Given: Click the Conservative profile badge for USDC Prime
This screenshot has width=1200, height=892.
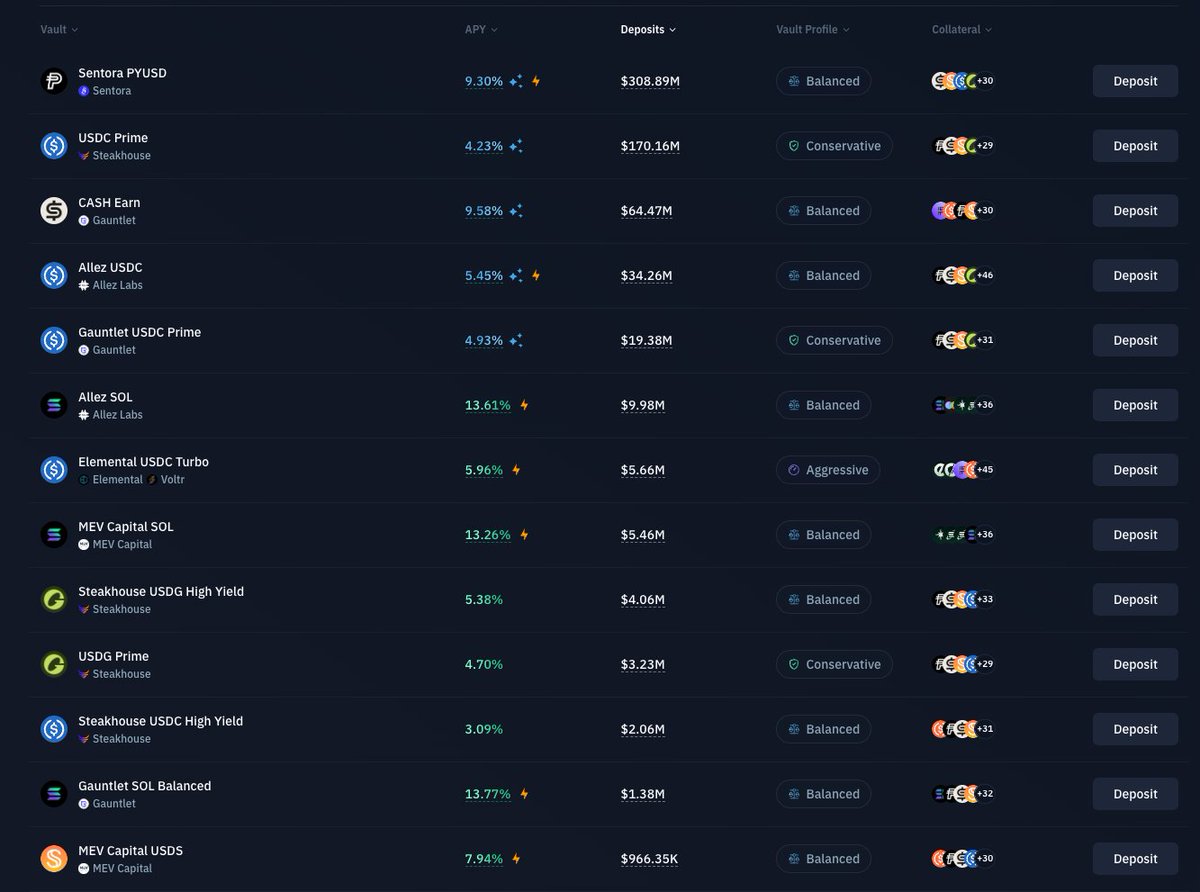Looking at the screenshot, I should point(834,146).
